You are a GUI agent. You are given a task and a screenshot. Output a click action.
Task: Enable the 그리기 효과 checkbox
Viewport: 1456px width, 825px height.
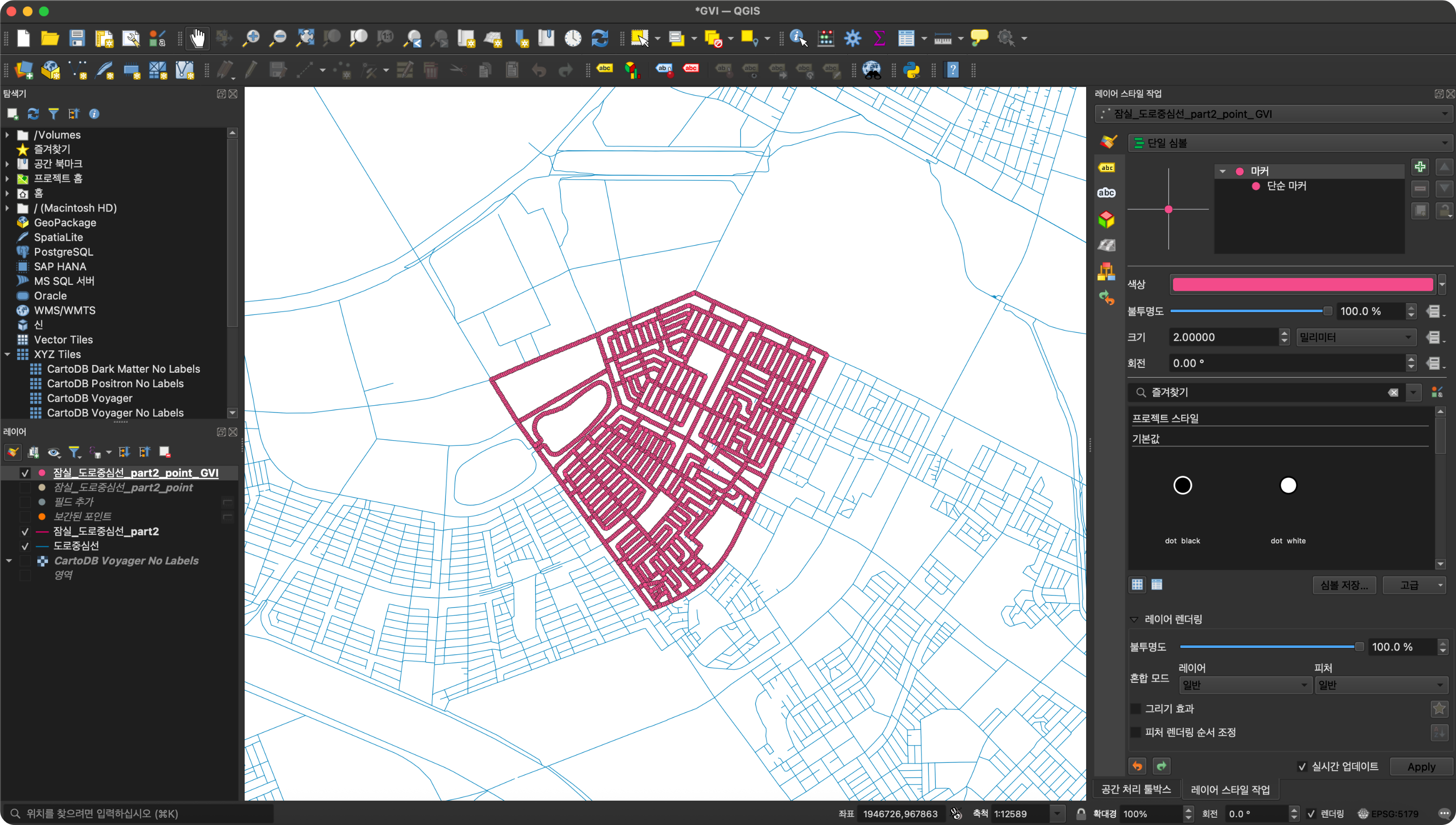1135,708
